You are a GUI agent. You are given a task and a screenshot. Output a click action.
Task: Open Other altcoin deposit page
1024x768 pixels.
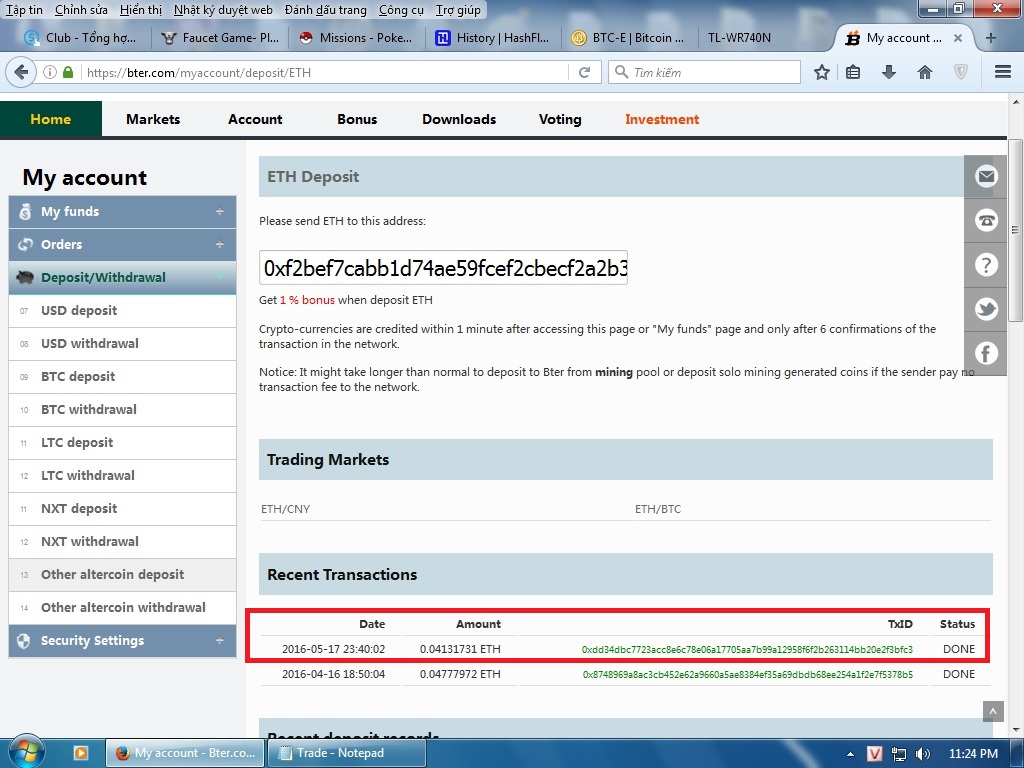(122, 574)
